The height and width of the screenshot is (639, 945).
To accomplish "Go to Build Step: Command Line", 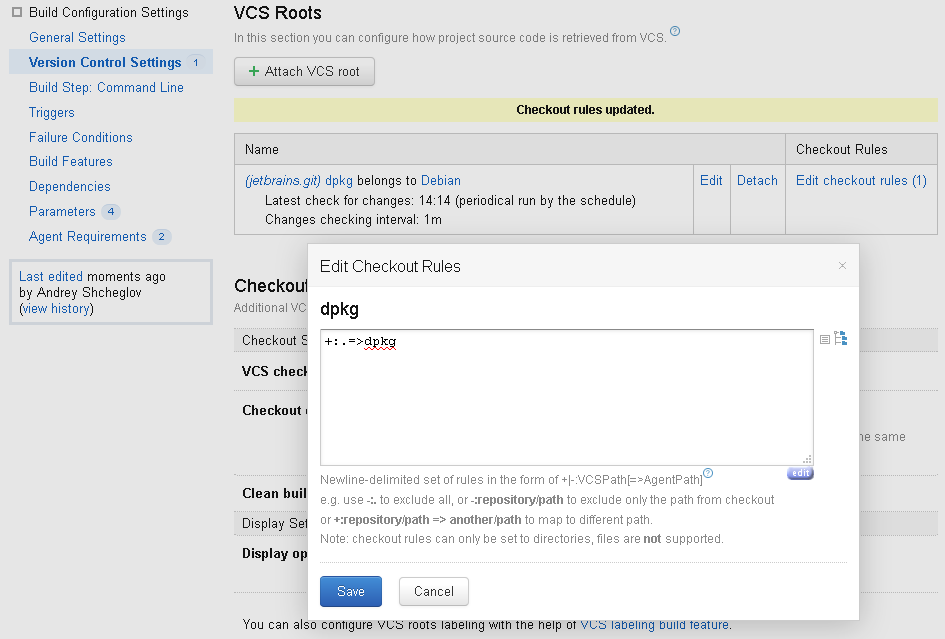I will pyautogui.click(x=106, y=87).
